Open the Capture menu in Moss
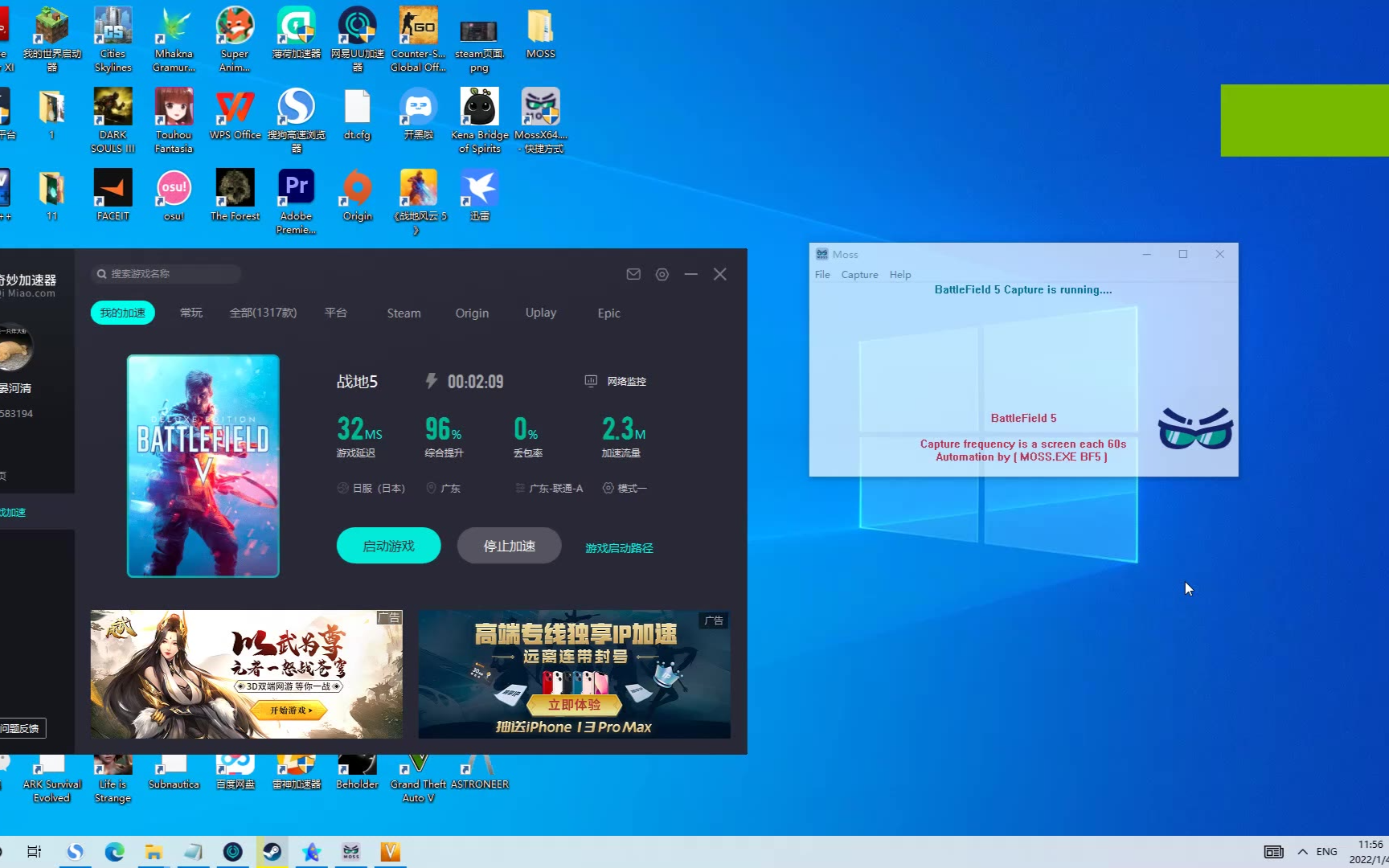1389x868 pixels. (859, 275)
